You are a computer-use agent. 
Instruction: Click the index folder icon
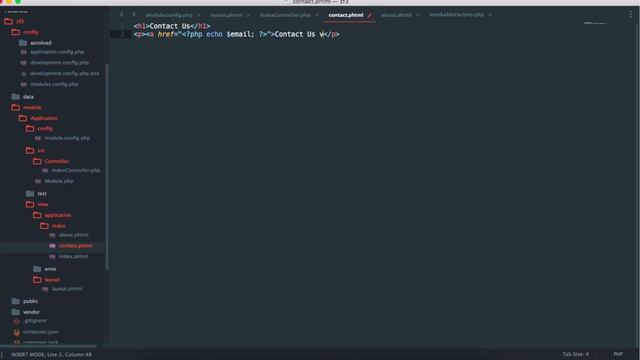[44, 226]
